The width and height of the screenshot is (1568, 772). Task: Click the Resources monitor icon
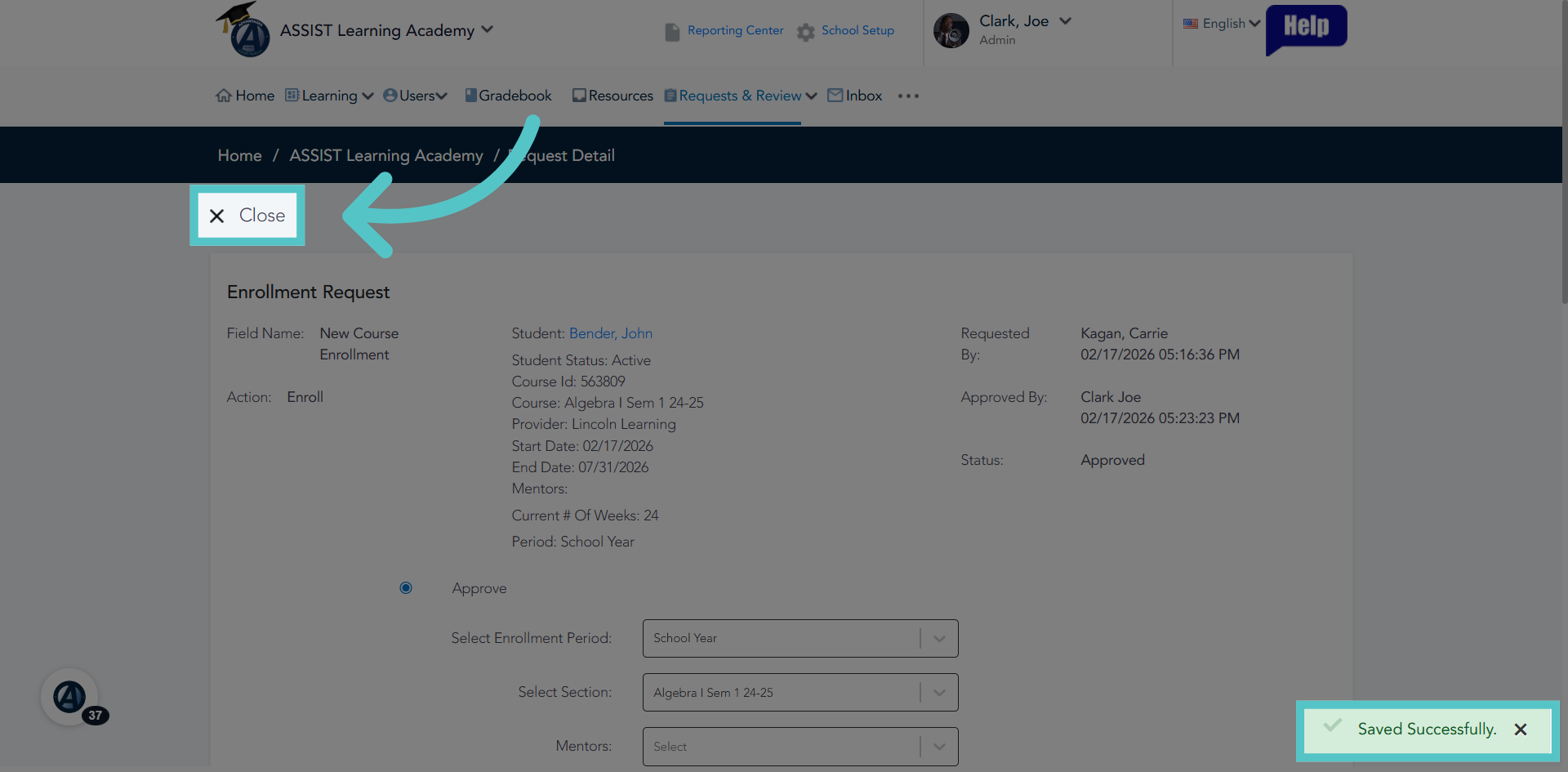(579, 95)
